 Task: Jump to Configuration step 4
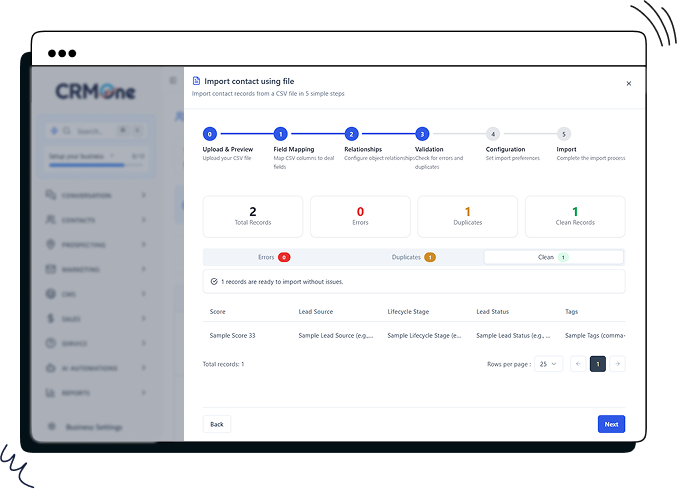pyautogui.click(x=492, y=134)
